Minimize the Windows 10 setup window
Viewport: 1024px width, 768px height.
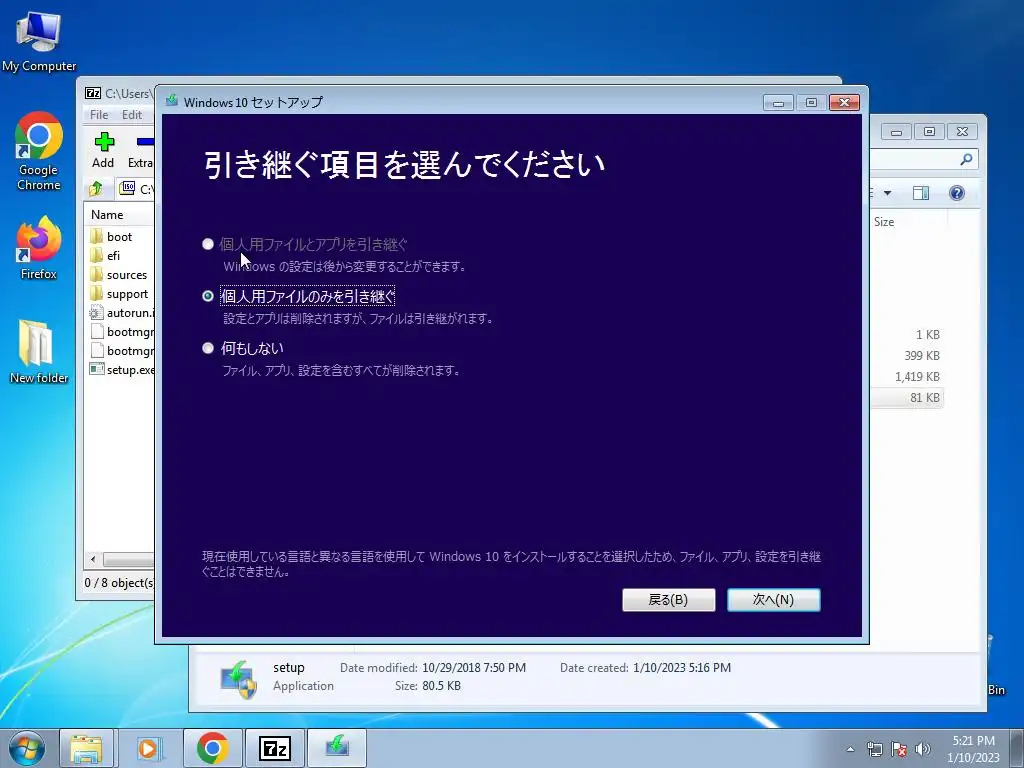778,103
